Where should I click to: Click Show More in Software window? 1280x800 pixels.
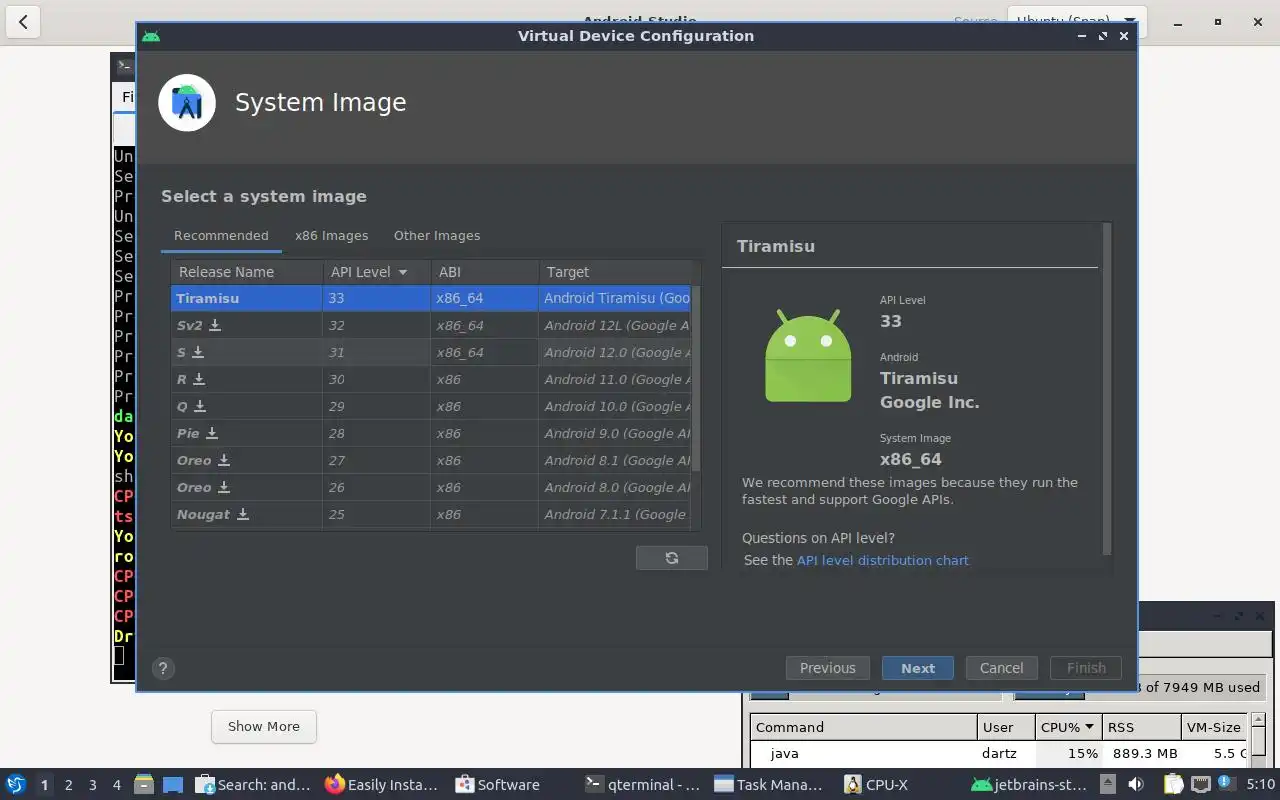(x=264, y=726)
